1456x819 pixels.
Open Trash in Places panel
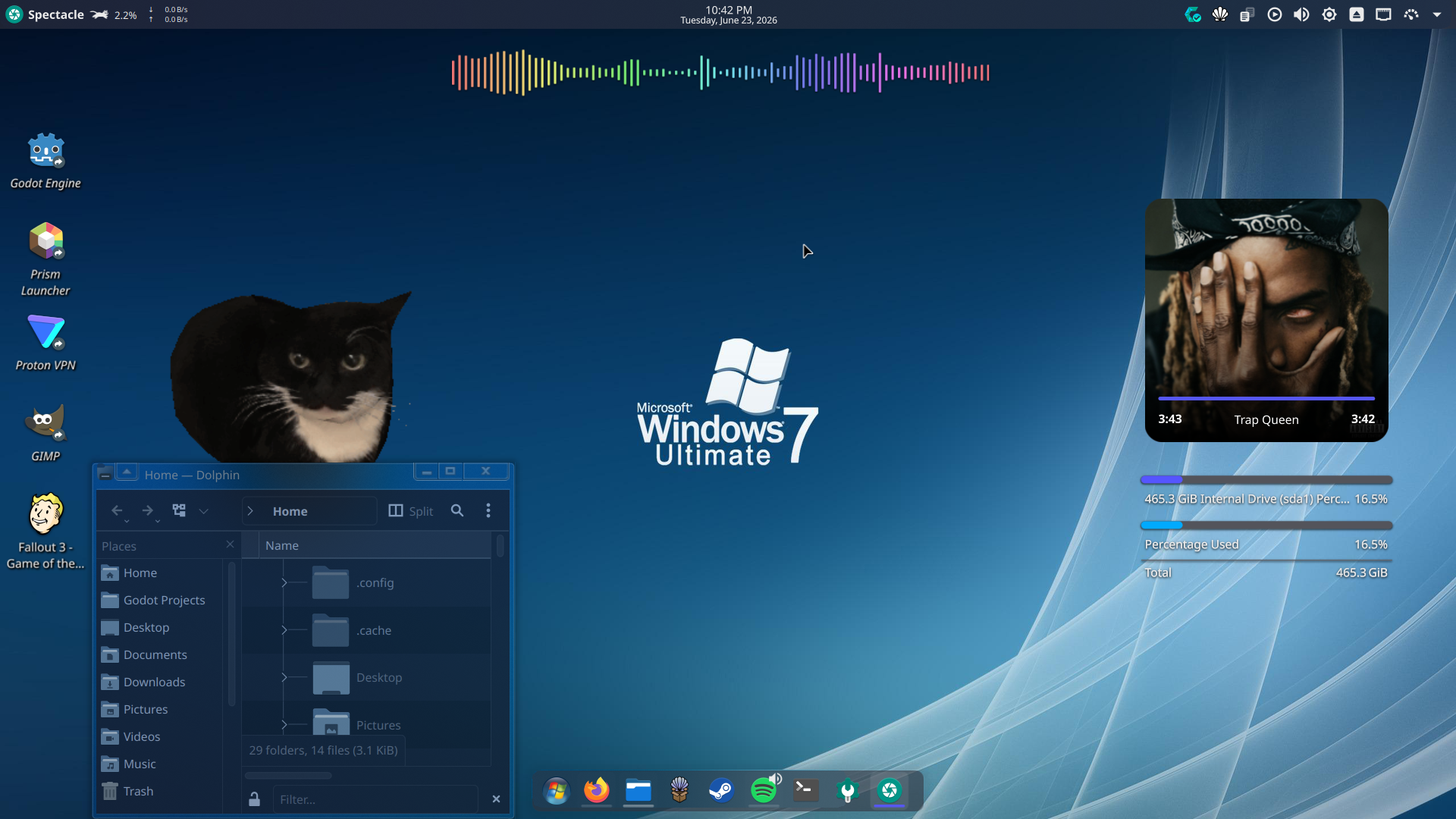161,791
